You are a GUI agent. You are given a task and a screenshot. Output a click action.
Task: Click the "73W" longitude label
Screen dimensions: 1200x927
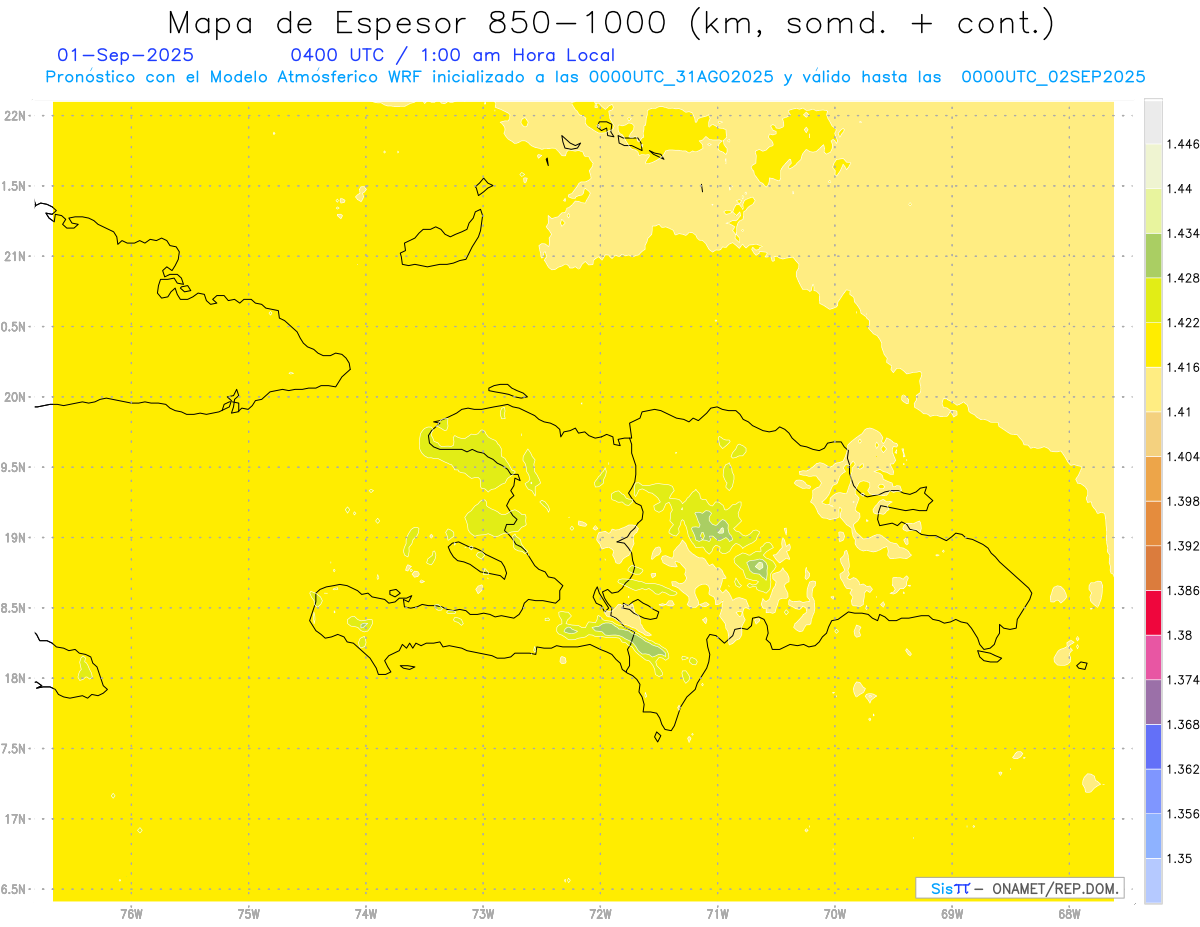(x=483, y=913)
